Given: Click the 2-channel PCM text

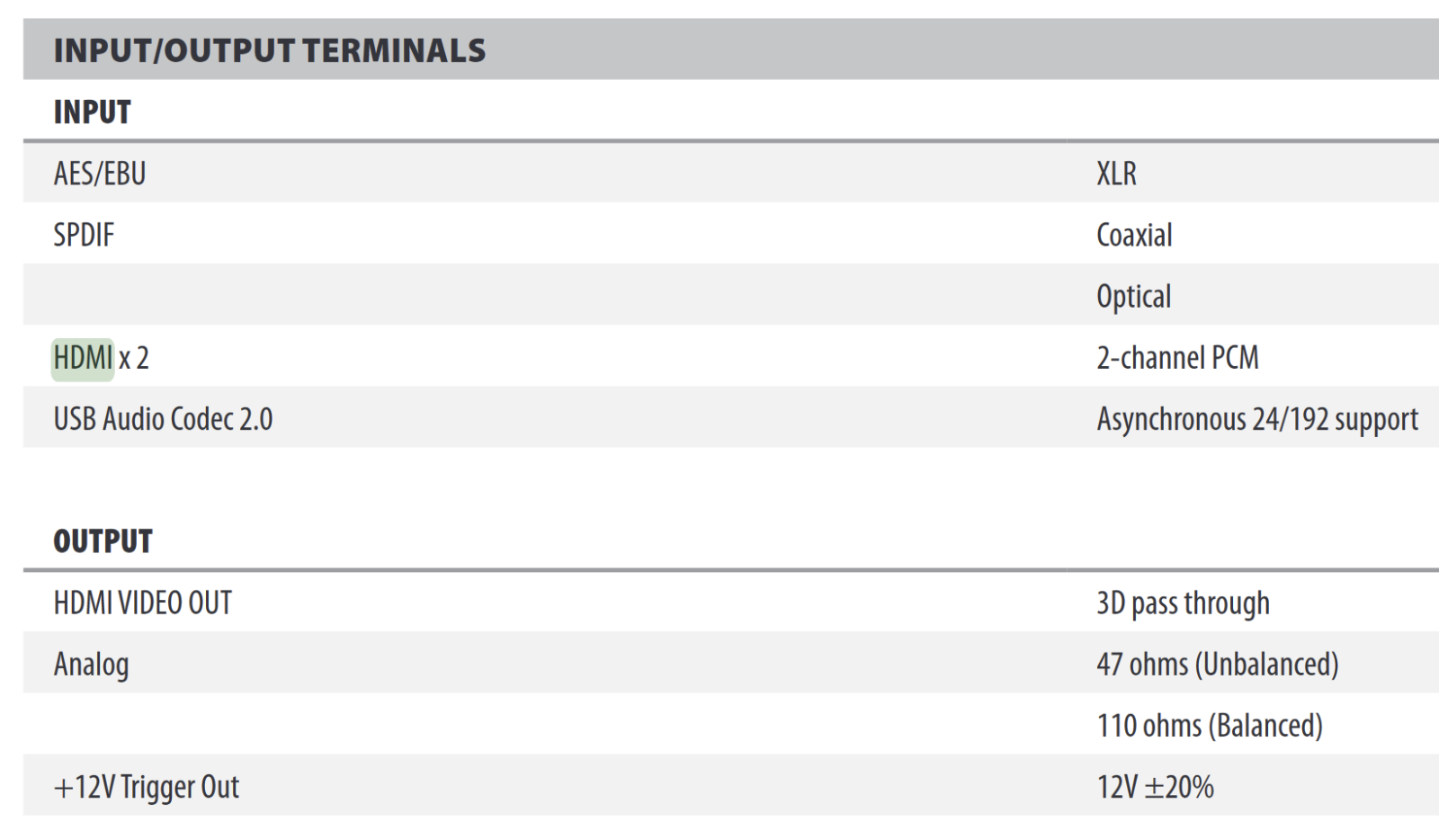Looking at the screenshot, I should tap(1177, 358).
